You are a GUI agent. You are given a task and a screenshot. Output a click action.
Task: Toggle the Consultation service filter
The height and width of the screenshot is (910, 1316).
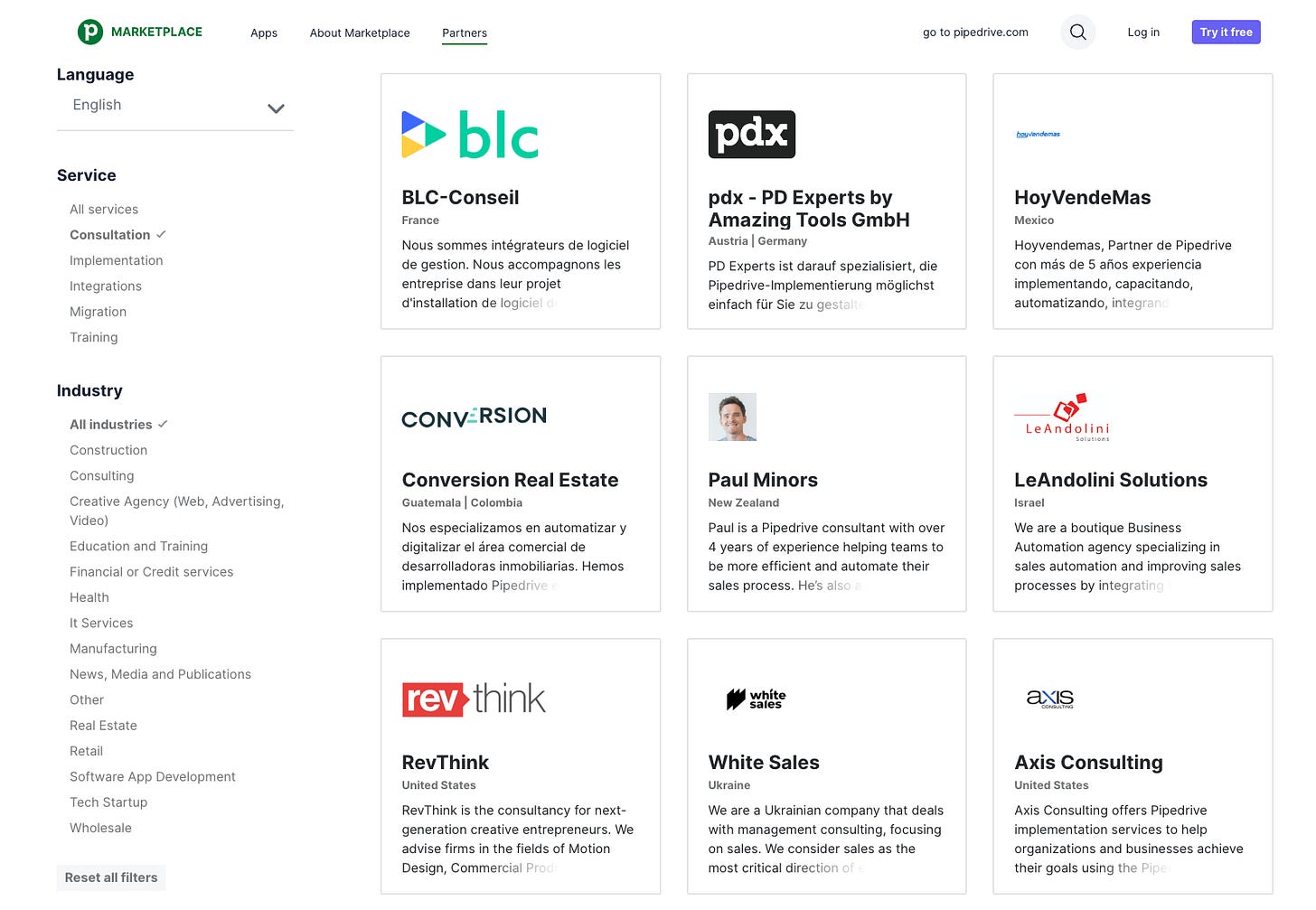pyautogui.click(x=110, y=235)
